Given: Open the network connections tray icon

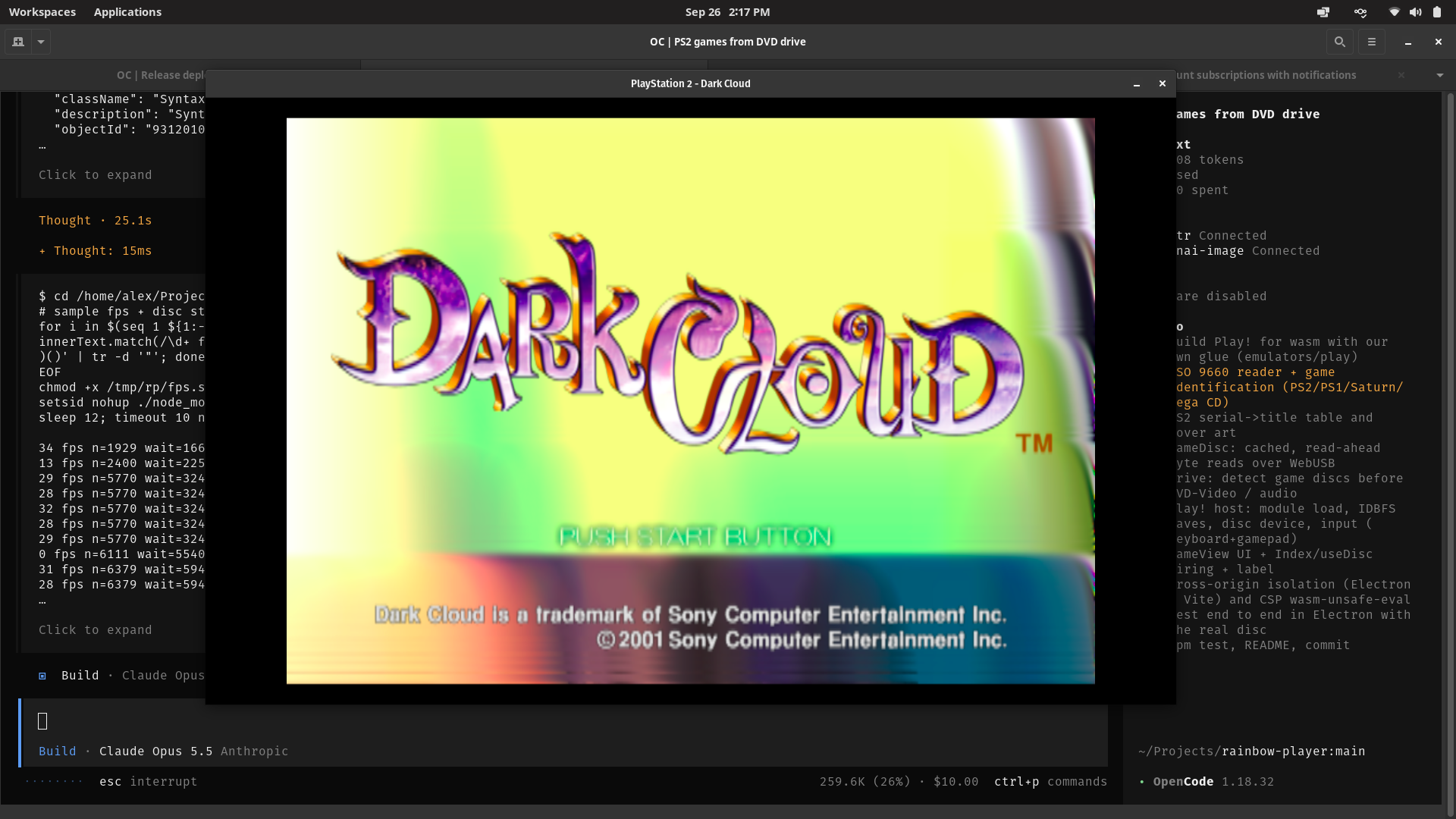Looking at the screenshot, I should (1360, 12).
